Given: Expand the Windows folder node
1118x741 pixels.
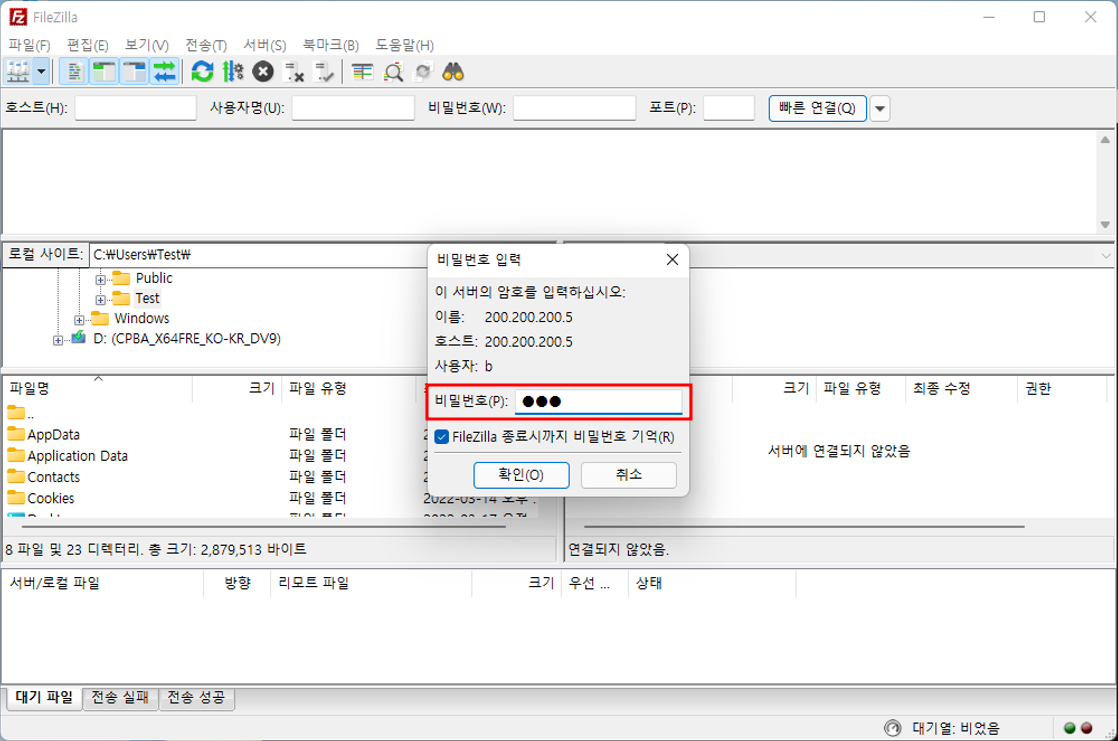Looking at the screenshot, I should click(x=79, y=320).
